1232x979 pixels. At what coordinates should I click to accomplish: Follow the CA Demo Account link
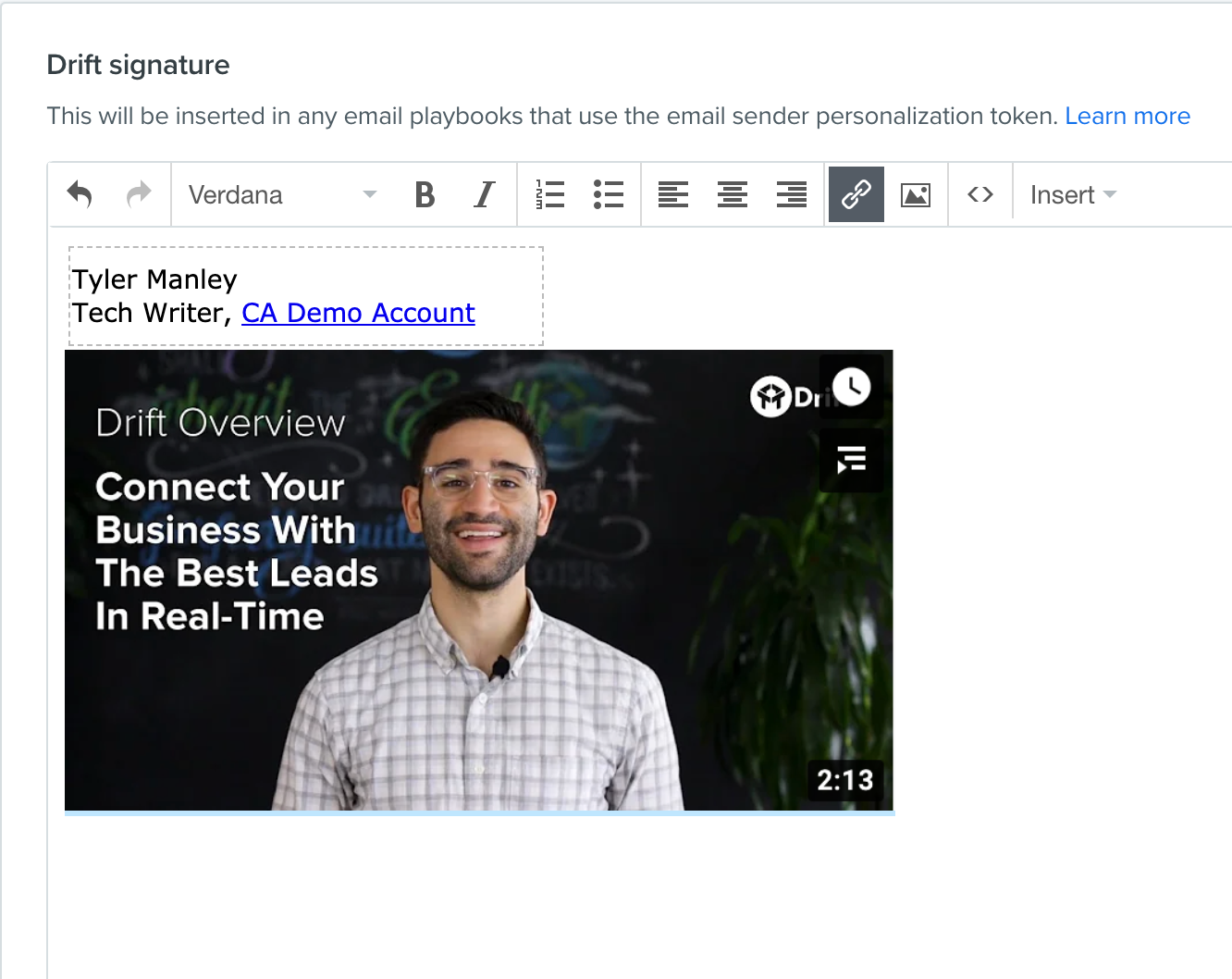358,313
